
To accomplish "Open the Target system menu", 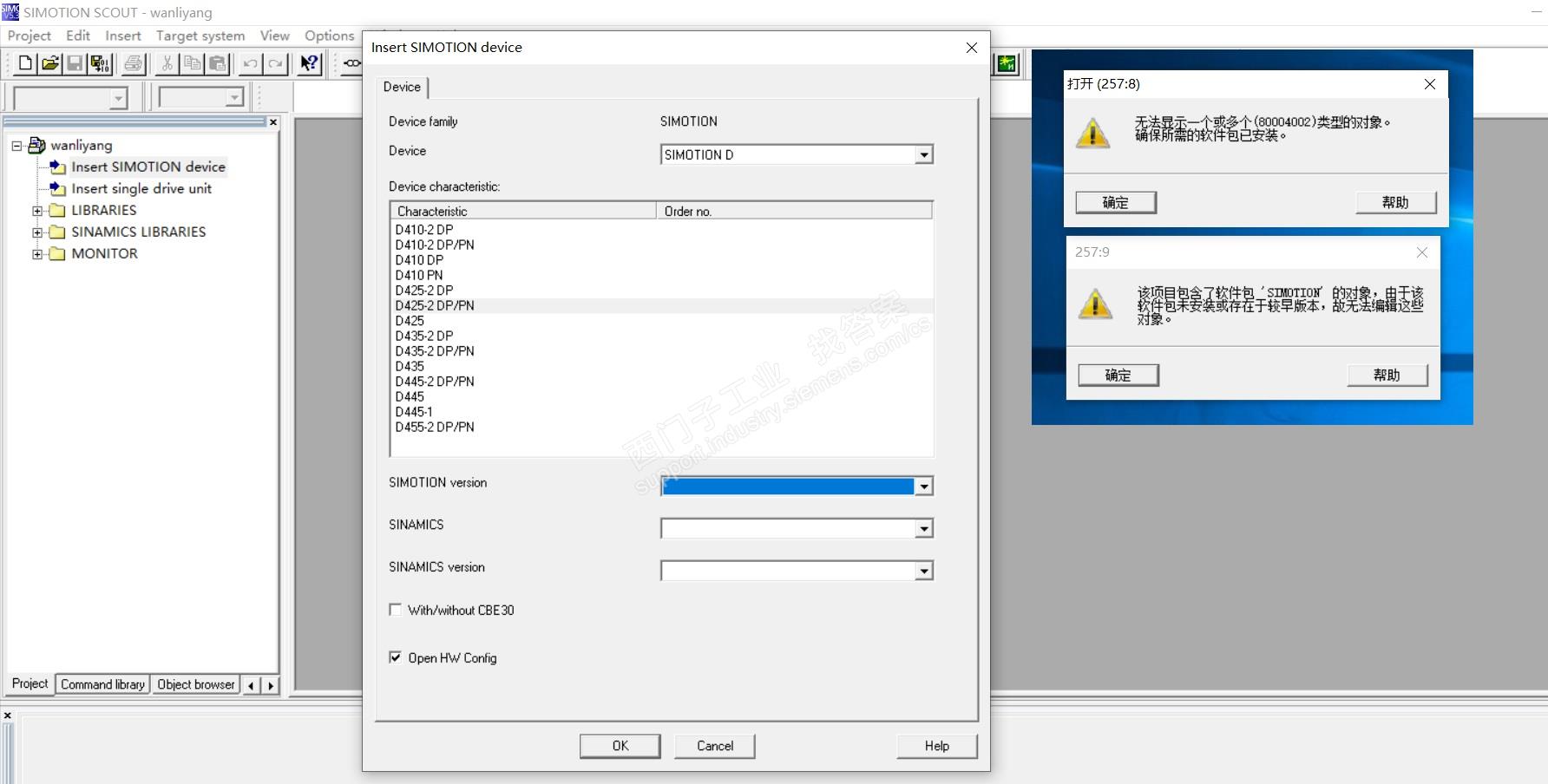I will point(200,36).
